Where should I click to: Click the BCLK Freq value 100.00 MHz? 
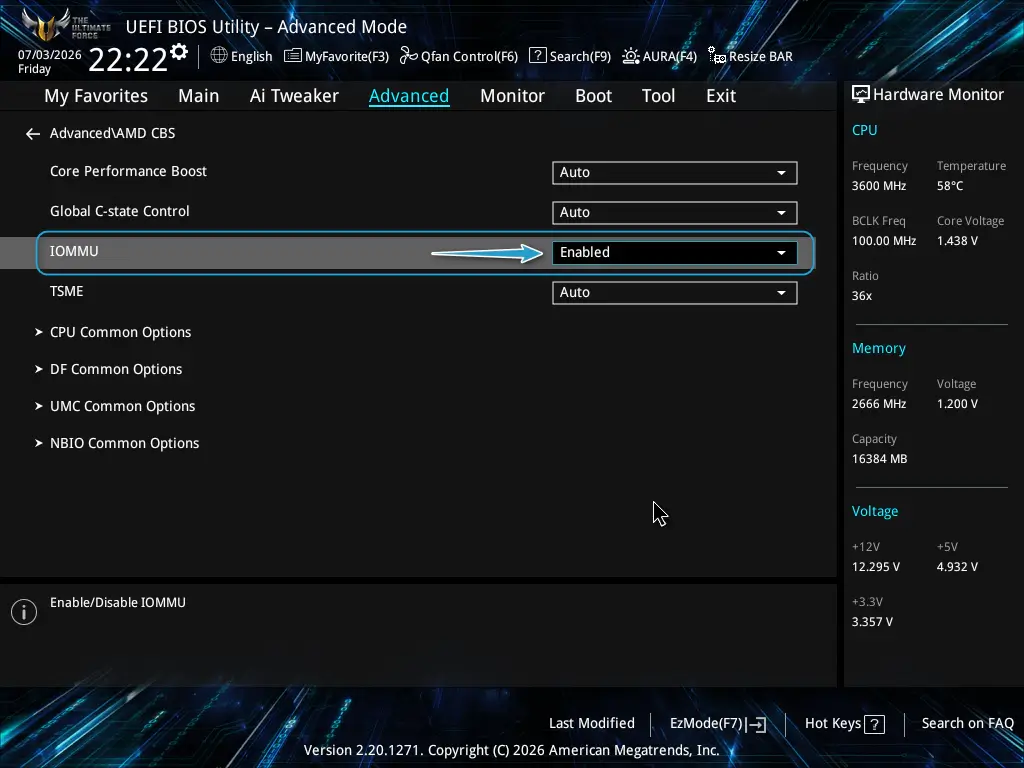pyautogui.click(x=884, y=241)
